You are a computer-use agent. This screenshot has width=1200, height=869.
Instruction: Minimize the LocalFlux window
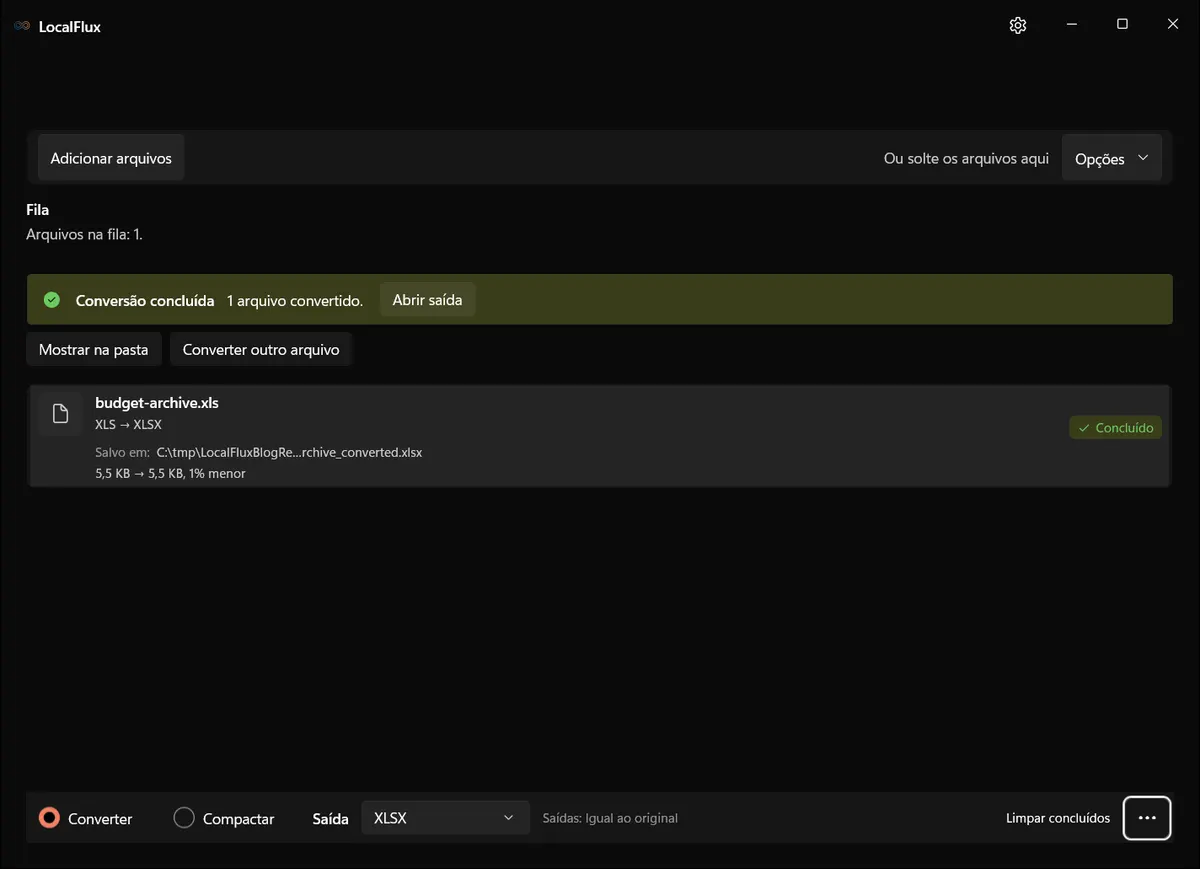coord(1072,25)
